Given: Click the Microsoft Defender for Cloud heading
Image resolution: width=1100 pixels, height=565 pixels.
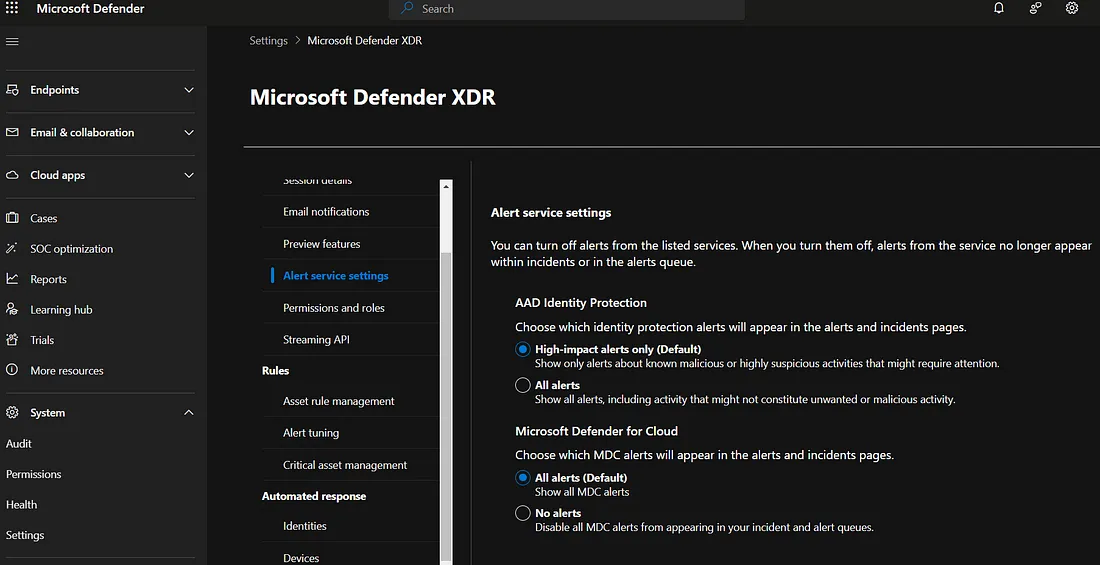Looking at the screenshot, I should tap(596, 431).
